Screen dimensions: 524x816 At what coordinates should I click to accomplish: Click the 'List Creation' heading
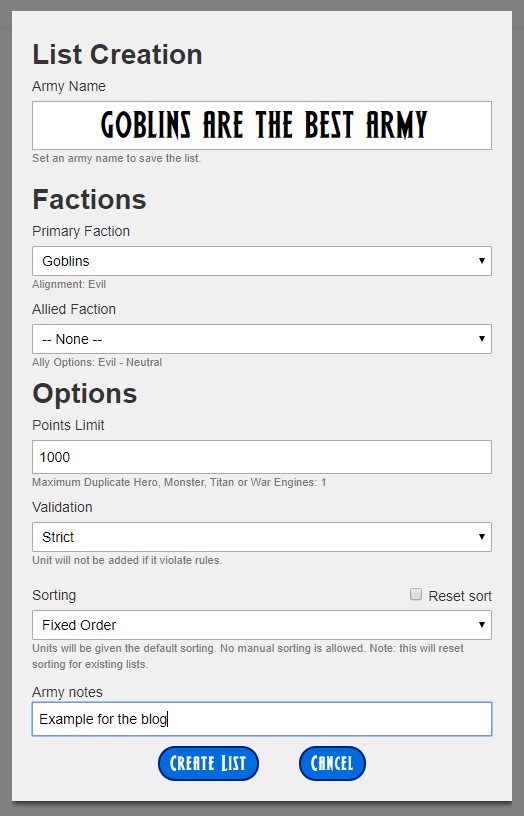[117, 55]
